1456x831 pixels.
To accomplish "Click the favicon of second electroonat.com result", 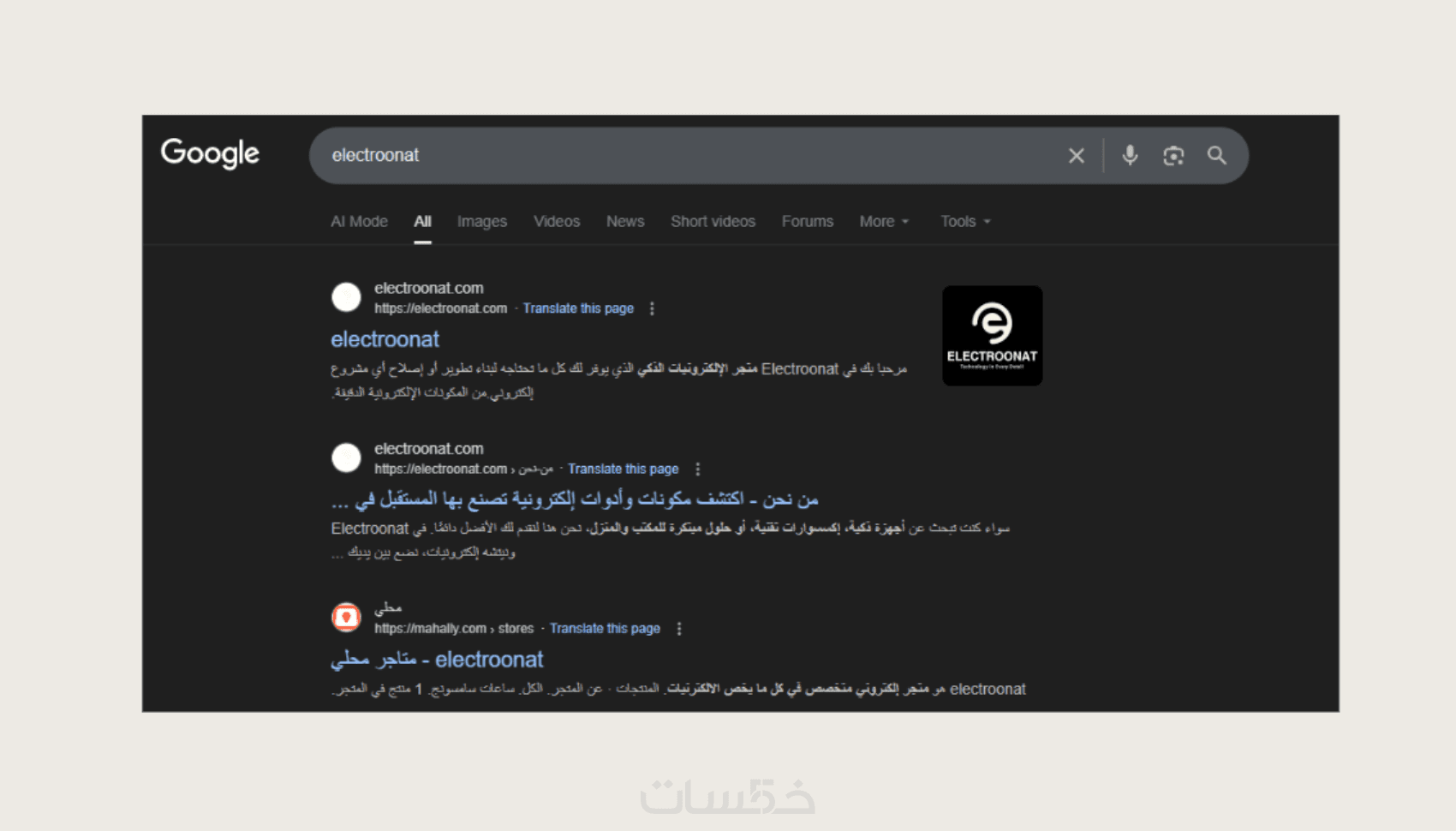I will [x=346, y=457].
